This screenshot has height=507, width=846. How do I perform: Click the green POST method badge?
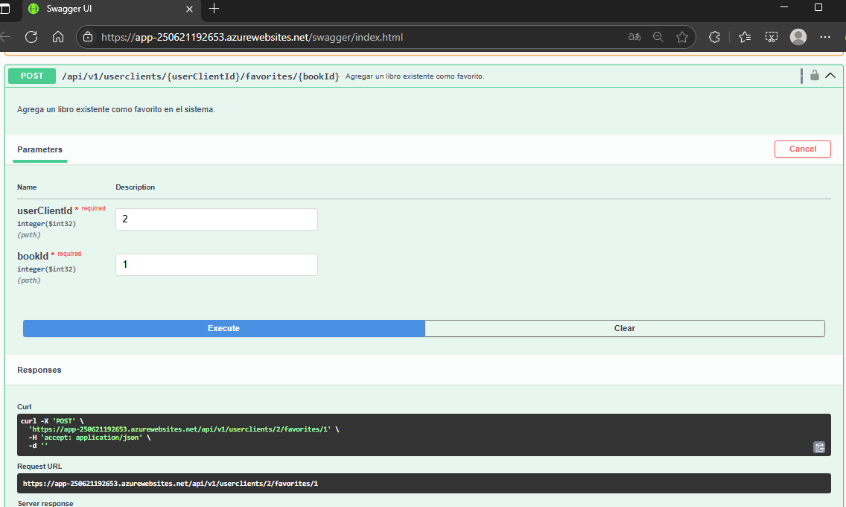(32, 76)
